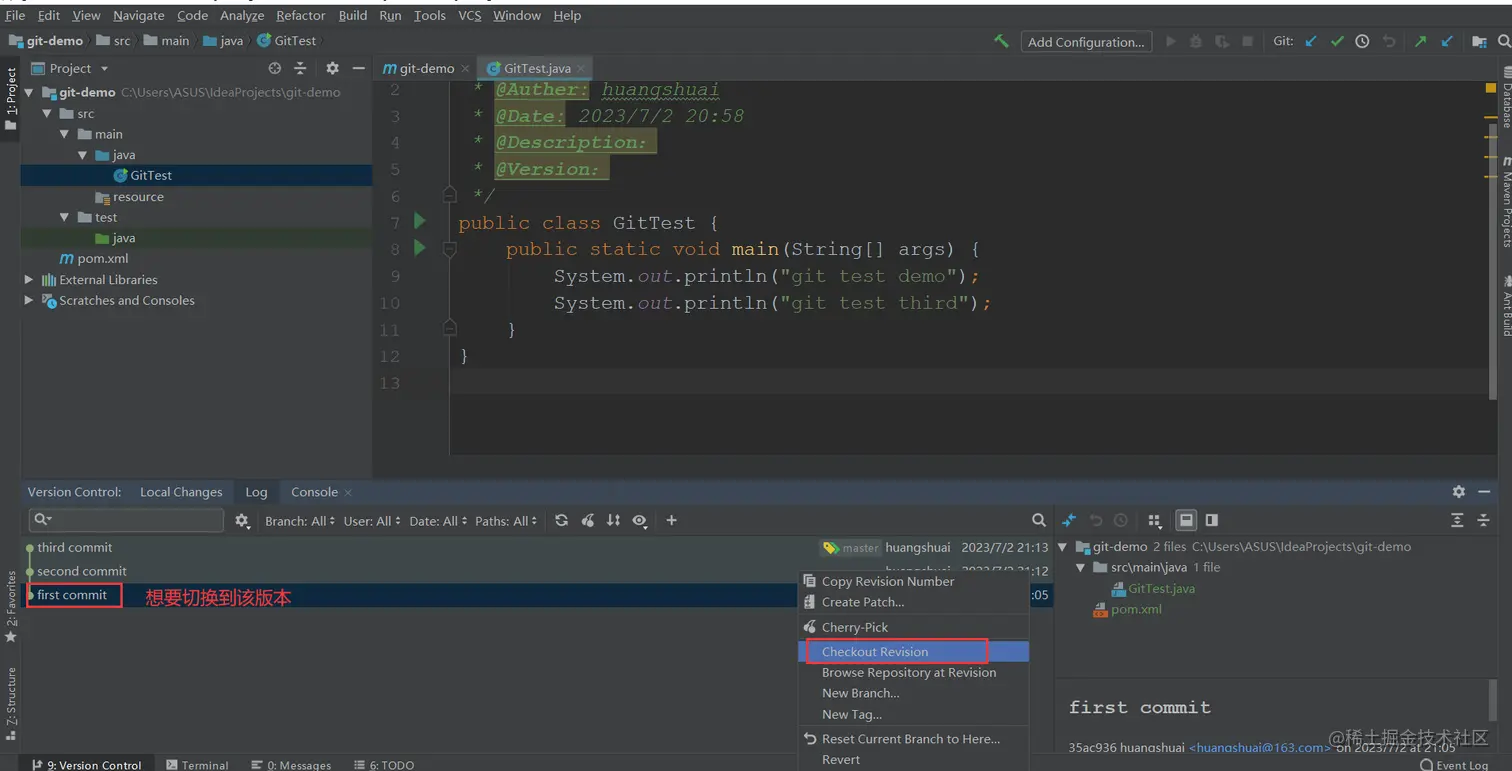The height and width of the screenshot is (771, 1512).
Task: Open Group By icon in changes pane
Action: point(1154,520)
